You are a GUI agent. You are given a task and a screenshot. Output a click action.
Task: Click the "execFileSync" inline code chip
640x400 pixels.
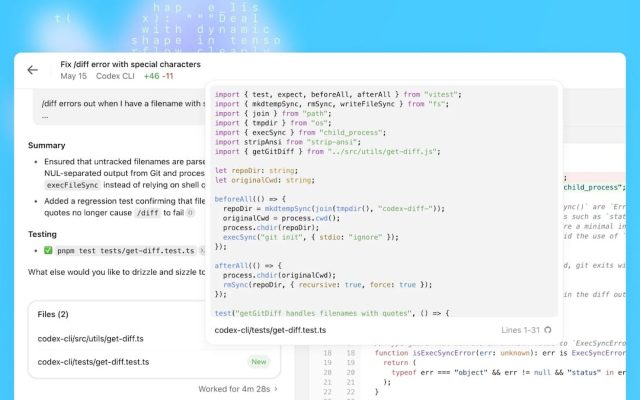(72, 185)
